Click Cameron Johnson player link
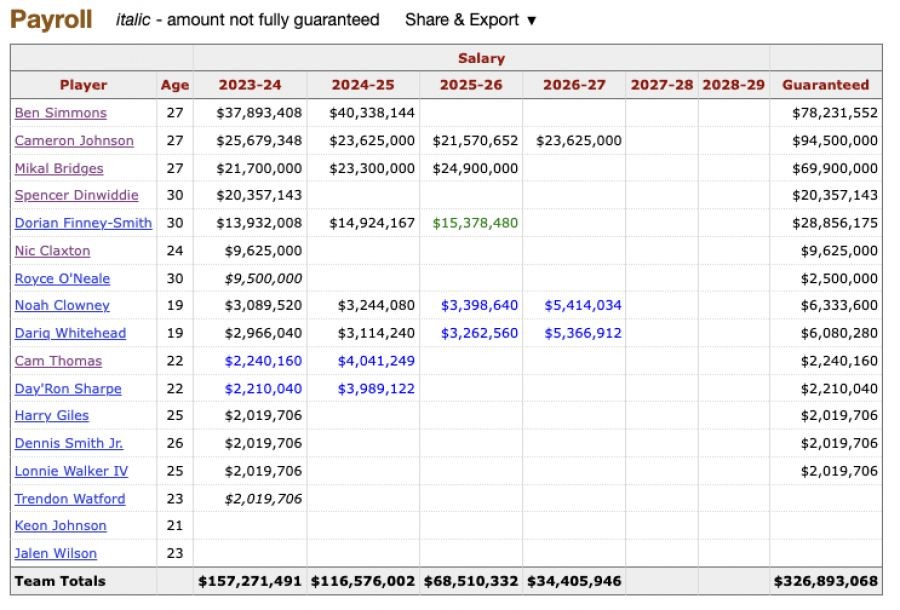Image resolution: width=900 pixels, height=610 pixels. (74, 141)
